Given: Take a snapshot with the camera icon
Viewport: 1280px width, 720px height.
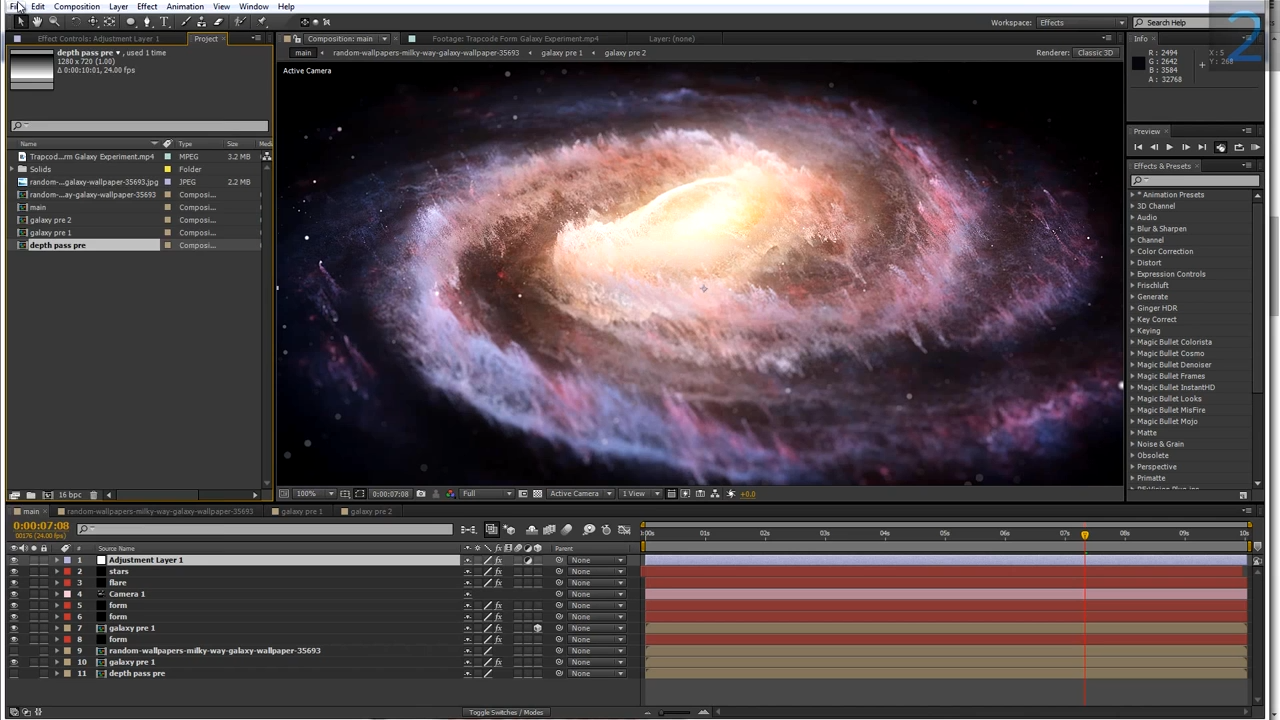Looking at the screenshot, I should (x=421, y=493).
